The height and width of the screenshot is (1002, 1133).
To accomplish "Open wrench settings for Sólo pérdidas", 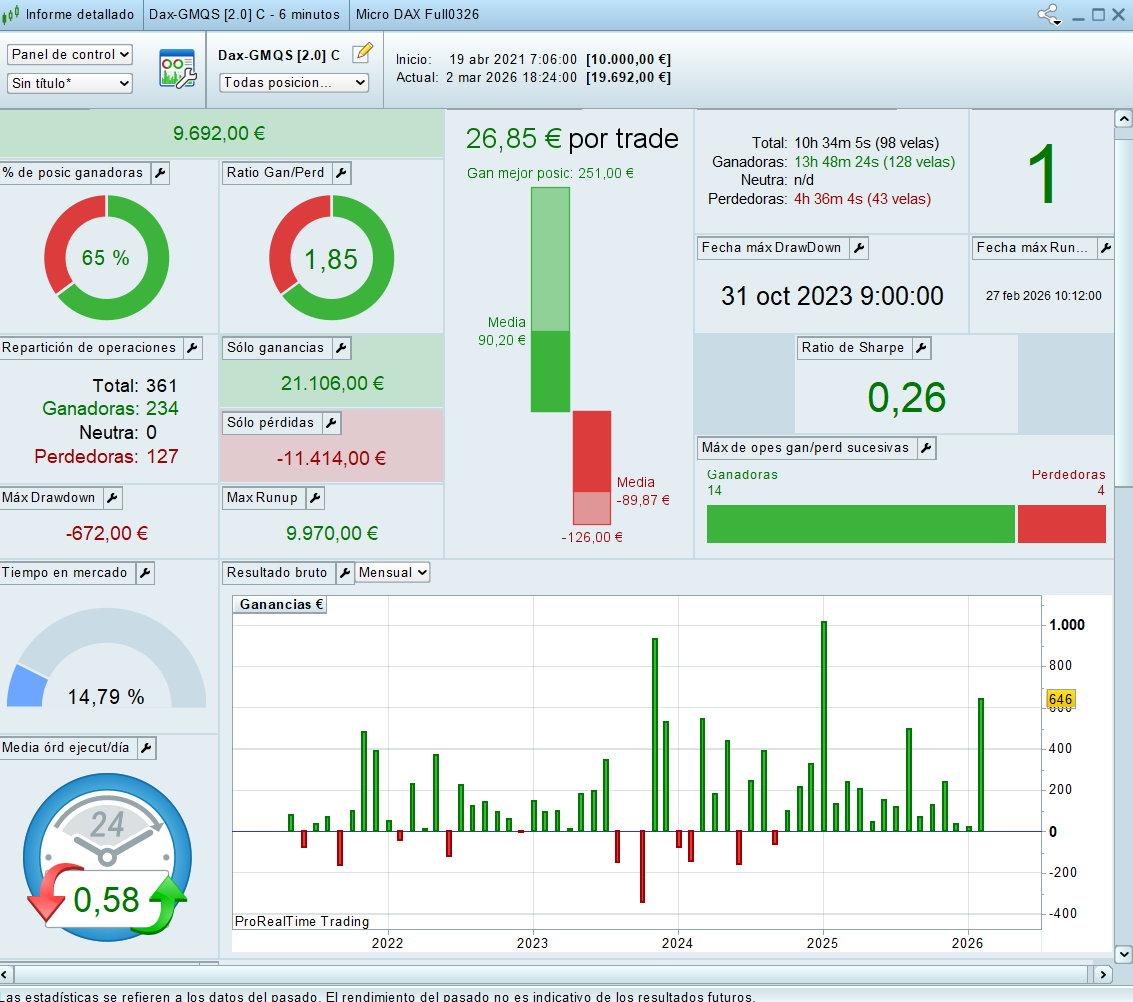I will point(331,423).
